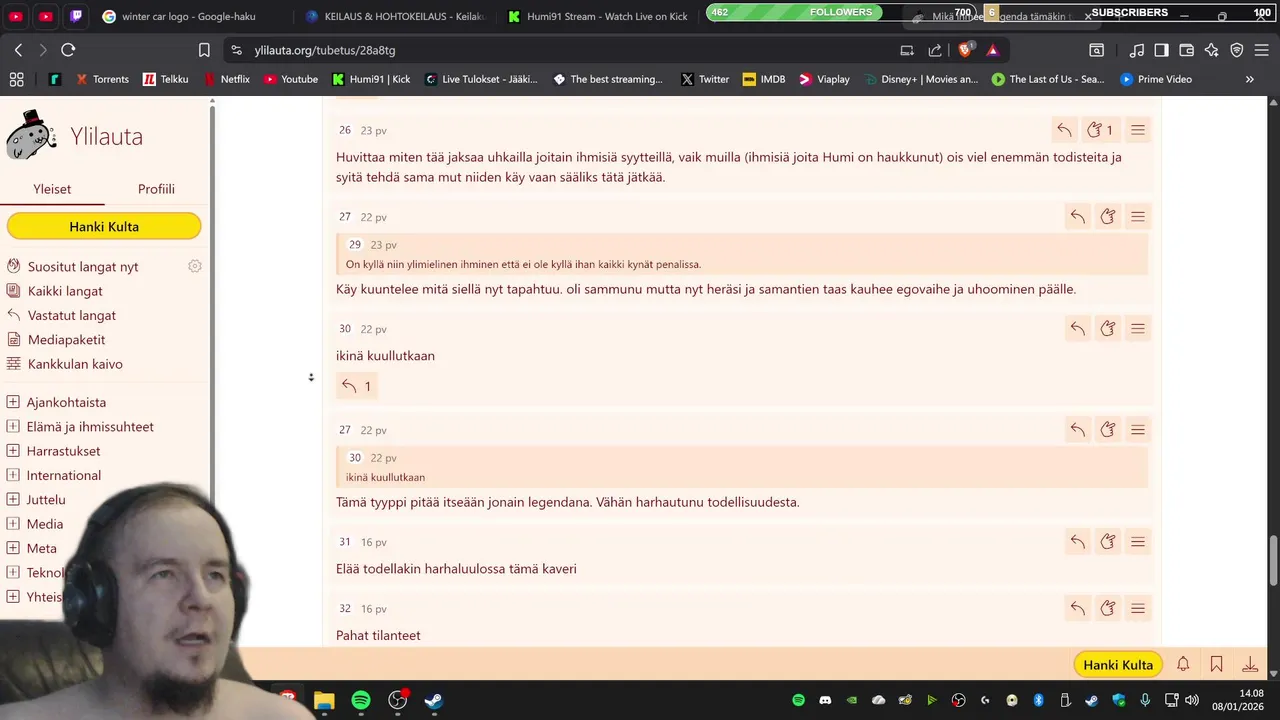Click the bell notification icon in bottom bar
Viewport: 1280px width, 720px height.
(x=1183, y=665)
